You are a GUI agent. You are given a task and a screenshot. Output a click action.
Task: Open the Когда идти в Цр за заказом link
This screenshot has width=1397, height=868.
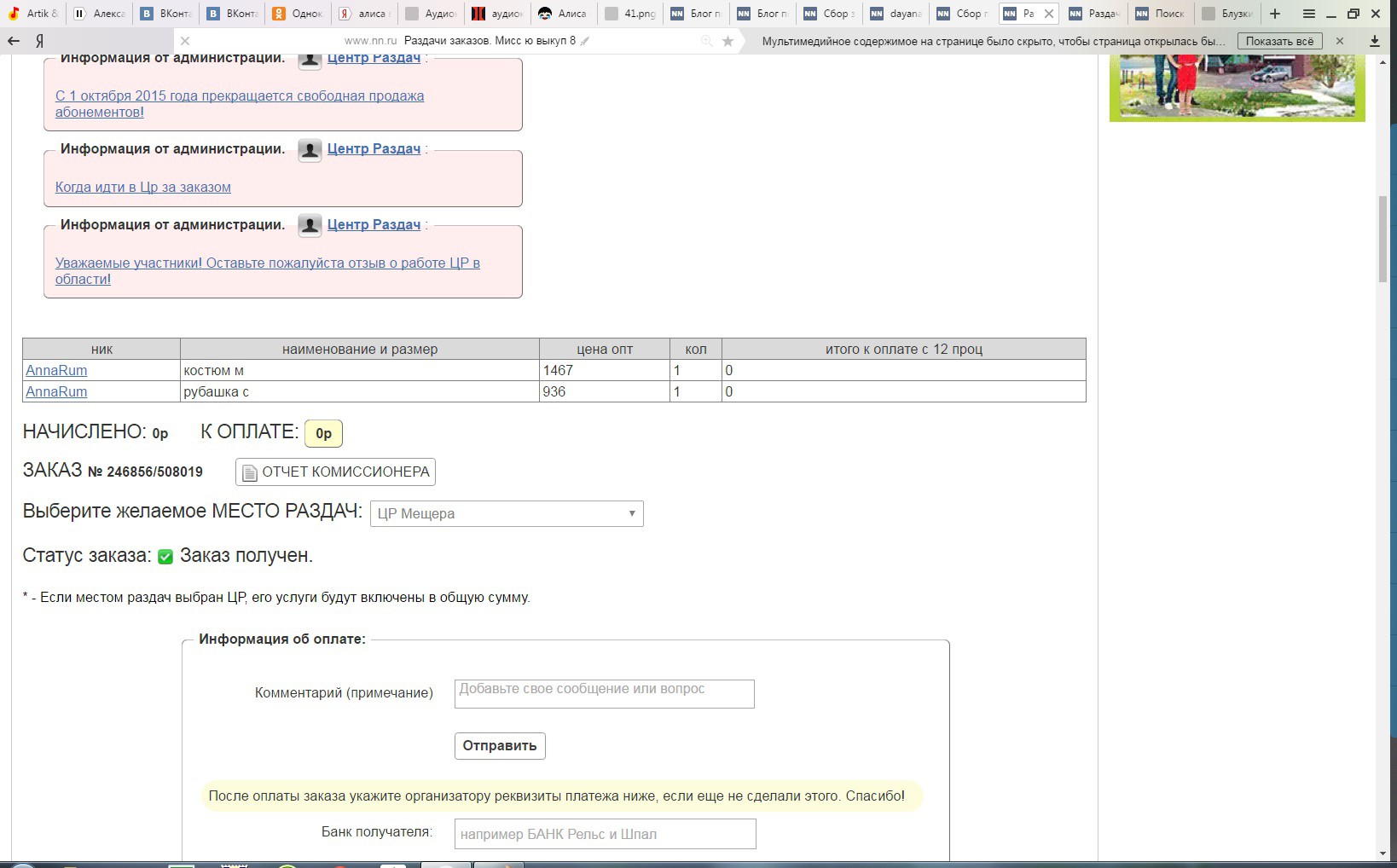[143, 187]
